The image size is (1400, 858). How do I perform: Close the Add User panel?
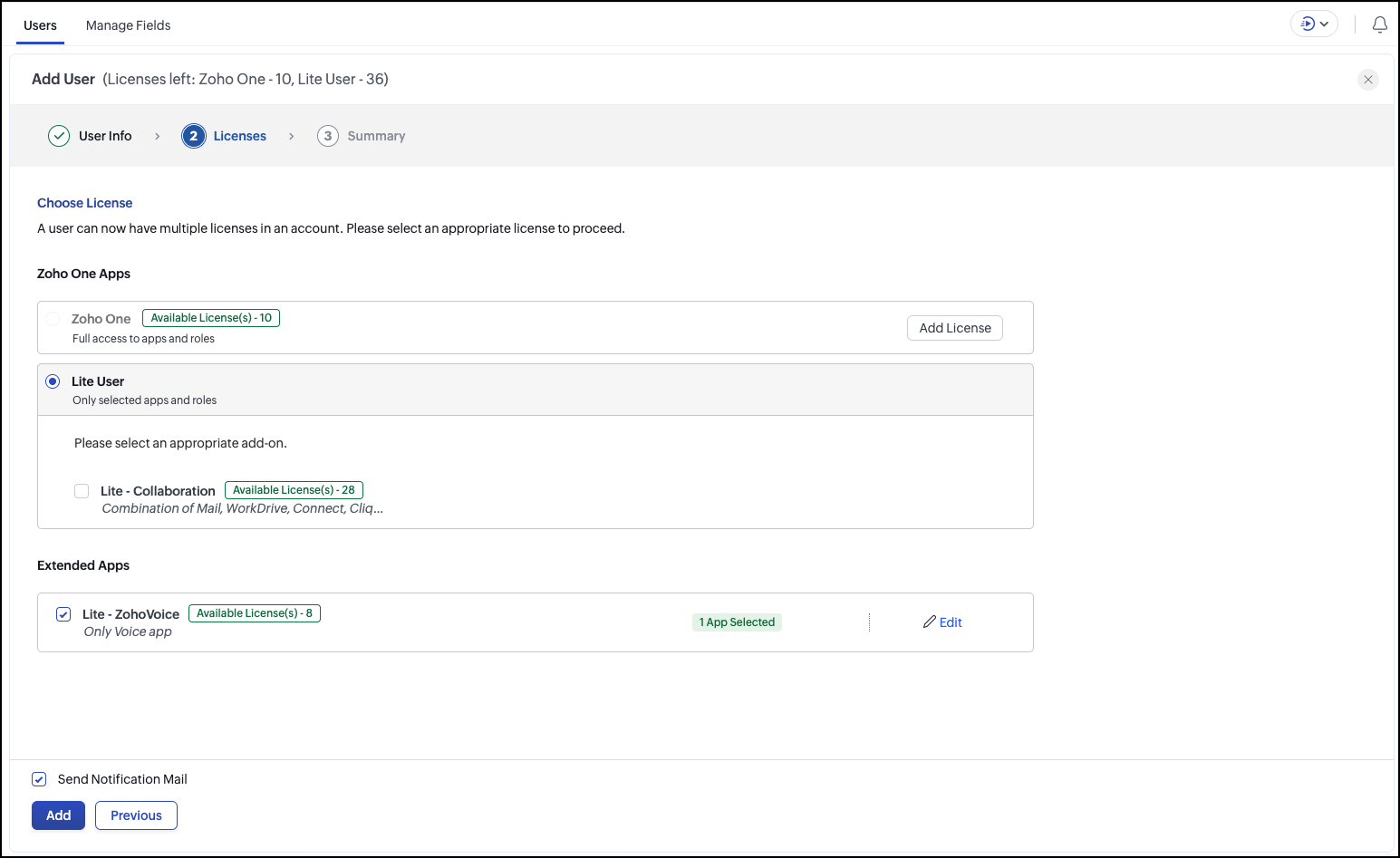point(1368,80)
